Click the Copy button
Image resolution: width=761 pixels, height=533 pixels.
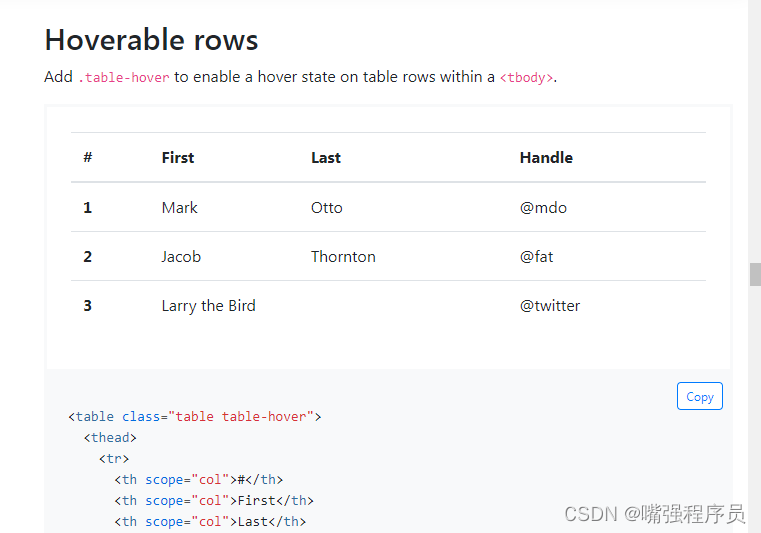point(699,397)
